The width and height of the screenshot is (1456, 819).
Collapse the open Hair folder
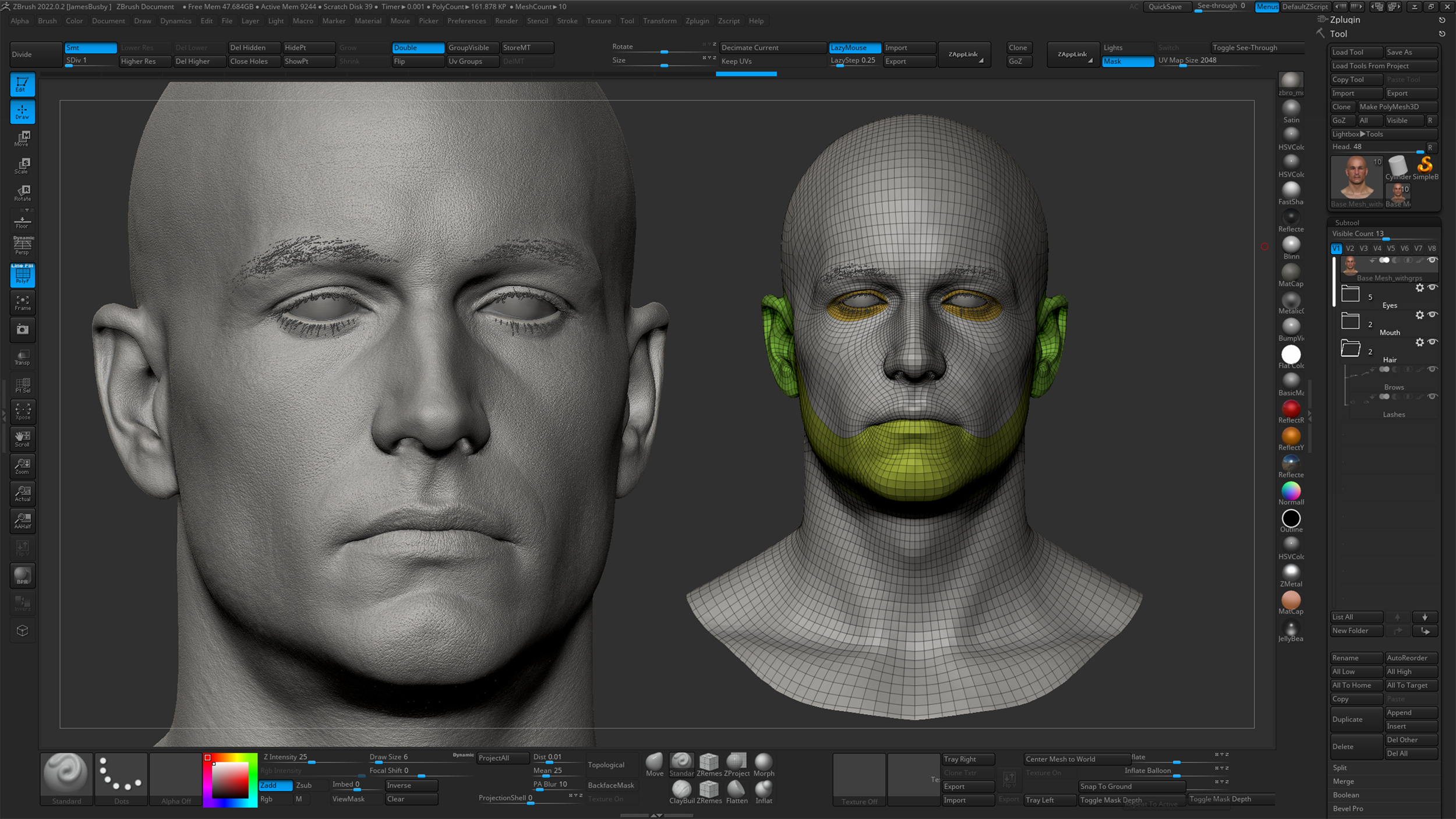(1350, 348)
